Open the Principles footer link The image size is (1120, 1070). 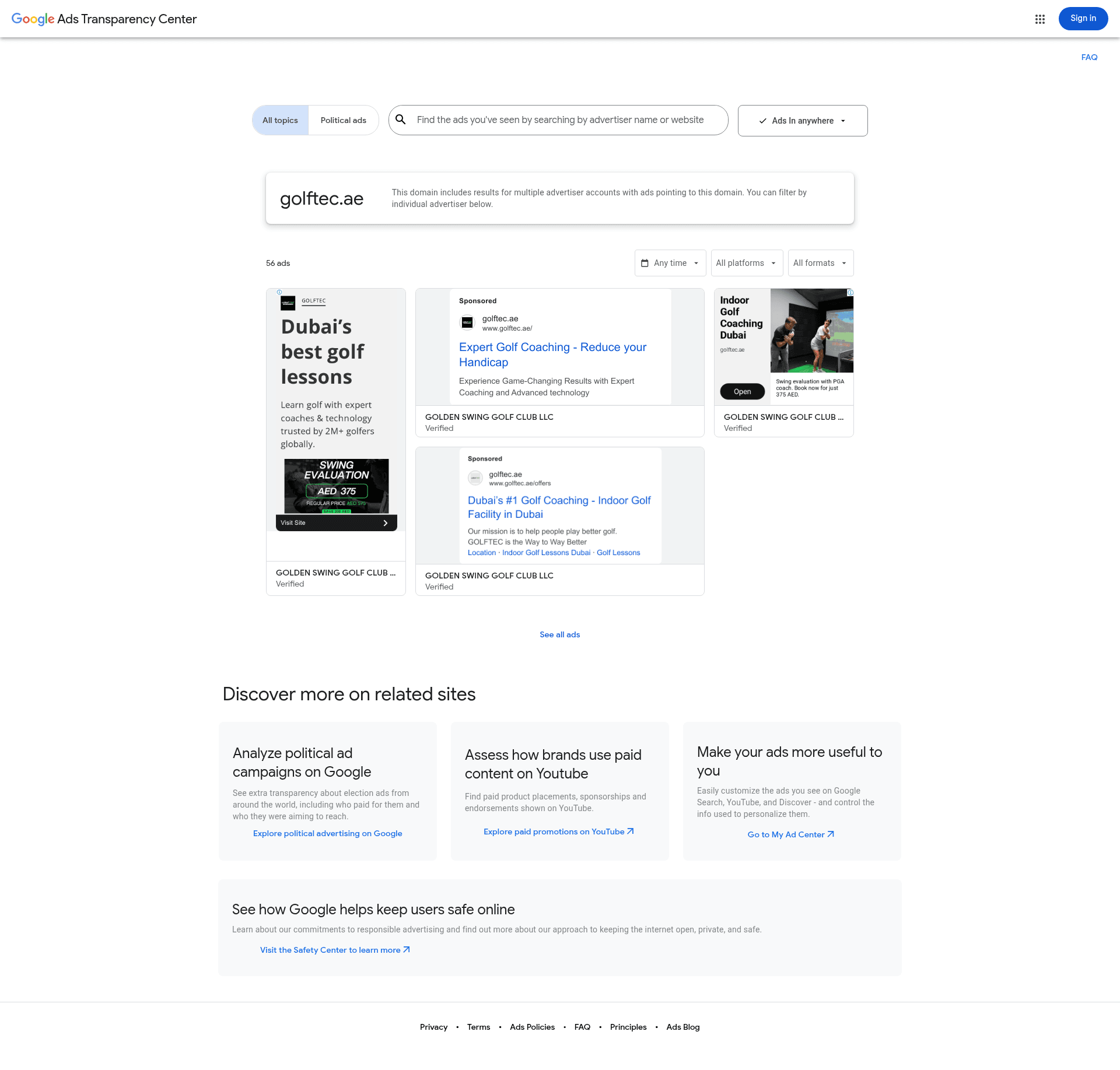pyautogui.click(x=628, y=1027)
